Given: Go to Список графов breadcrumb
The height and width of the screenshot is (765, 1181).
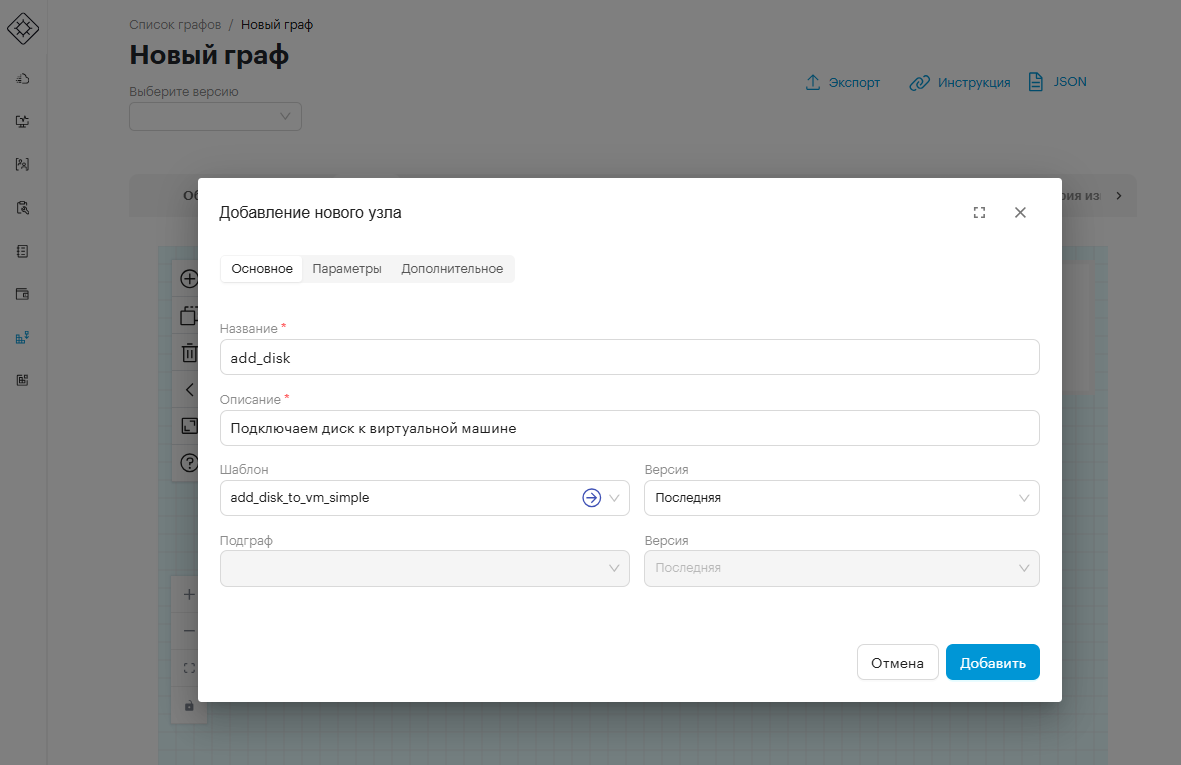Looking at the screenshot, I should [x=175, y=25].
